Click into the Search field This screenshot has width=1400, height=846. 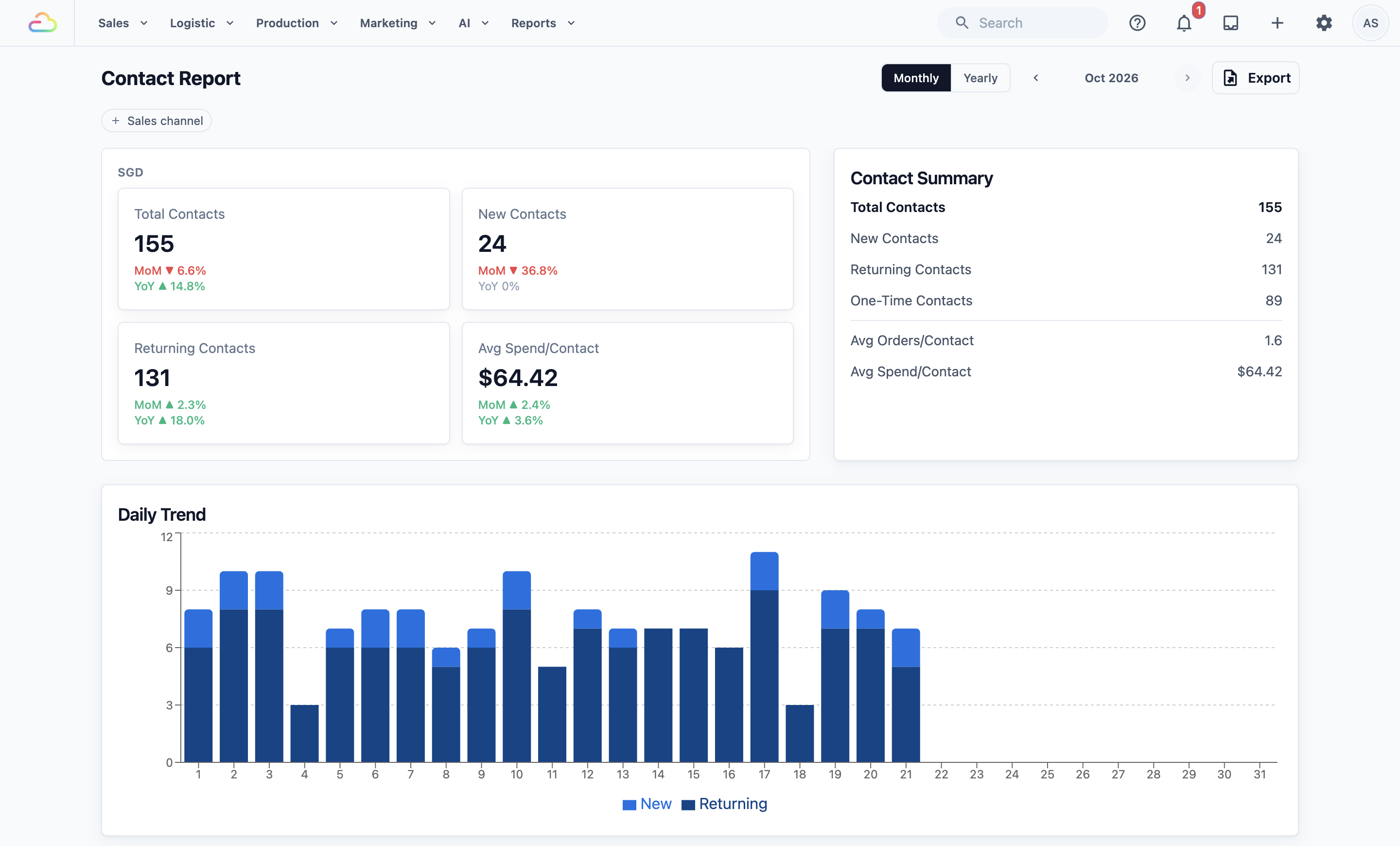click(x=1023, y=23)
